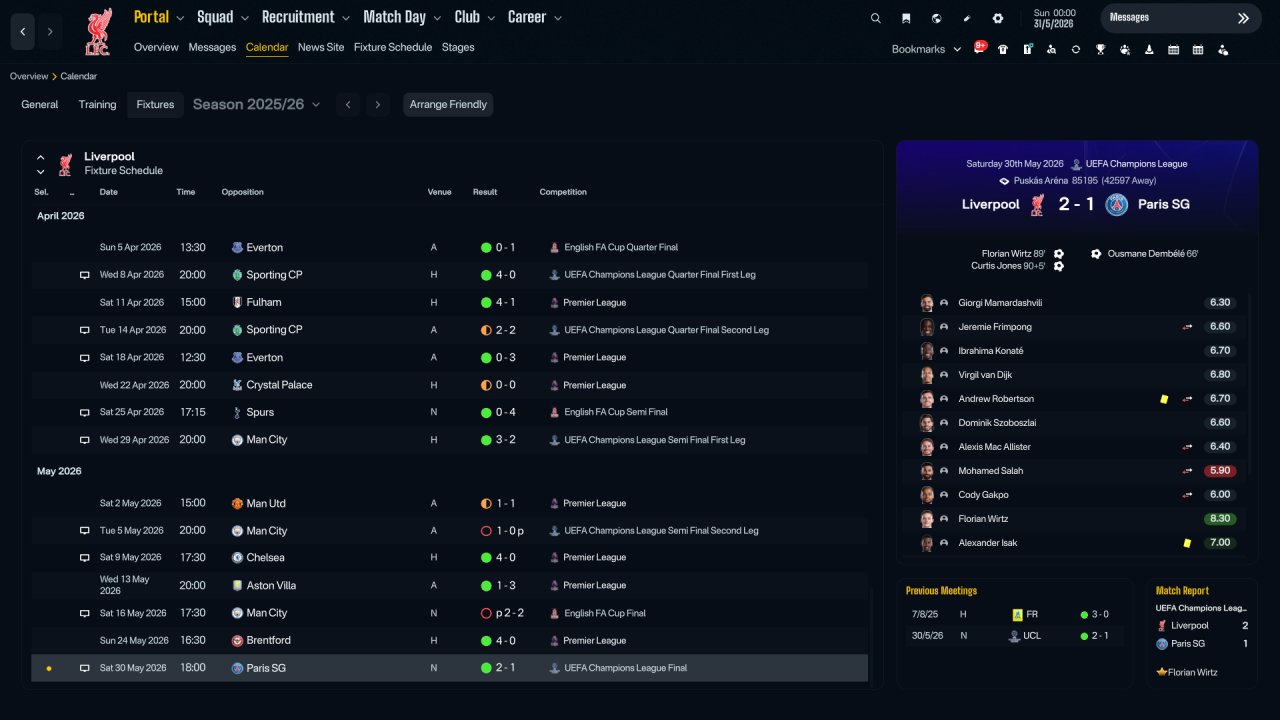Click the down chevron beside Liverpool Fixture Schedule
1280x720 pixels.
[x=41, y=172]
